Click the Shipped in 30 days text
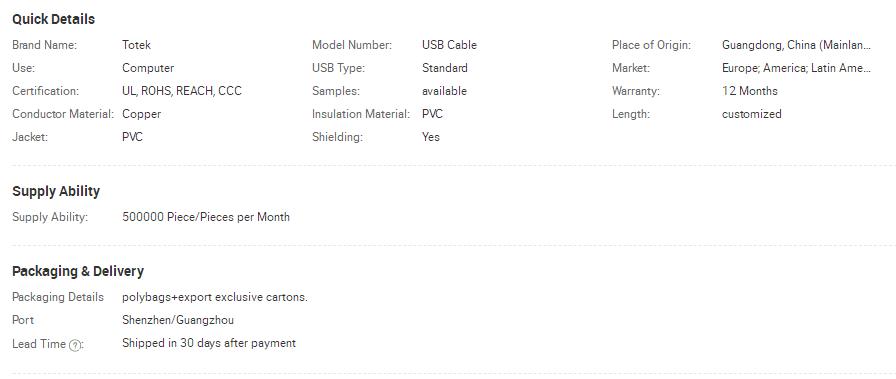 coord(209,343)
